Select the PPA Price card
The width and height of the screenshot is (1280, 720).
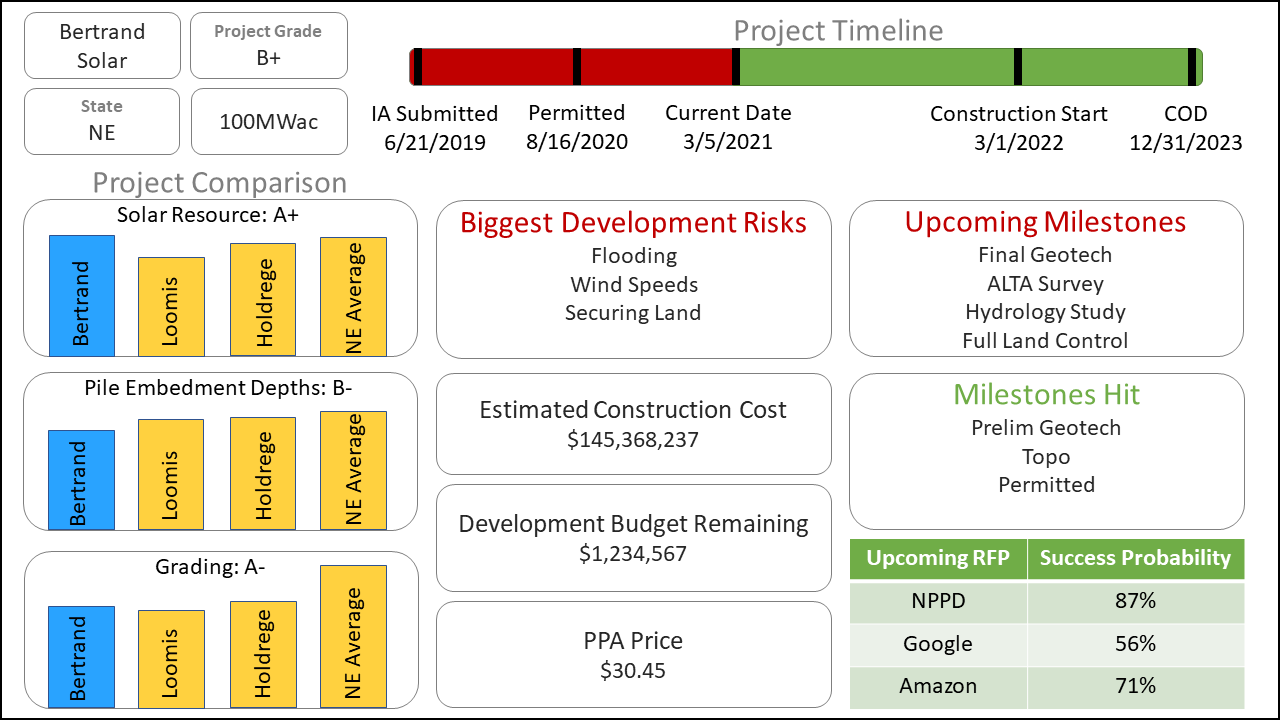pyautogui.click(x=633, y=654)
